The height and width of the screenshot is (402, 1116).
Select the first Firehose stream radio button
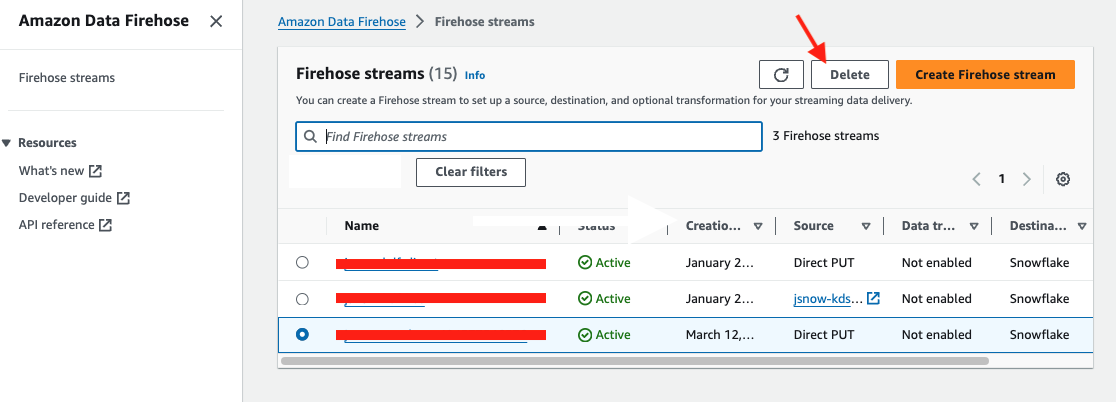click(x=303, y=263)
